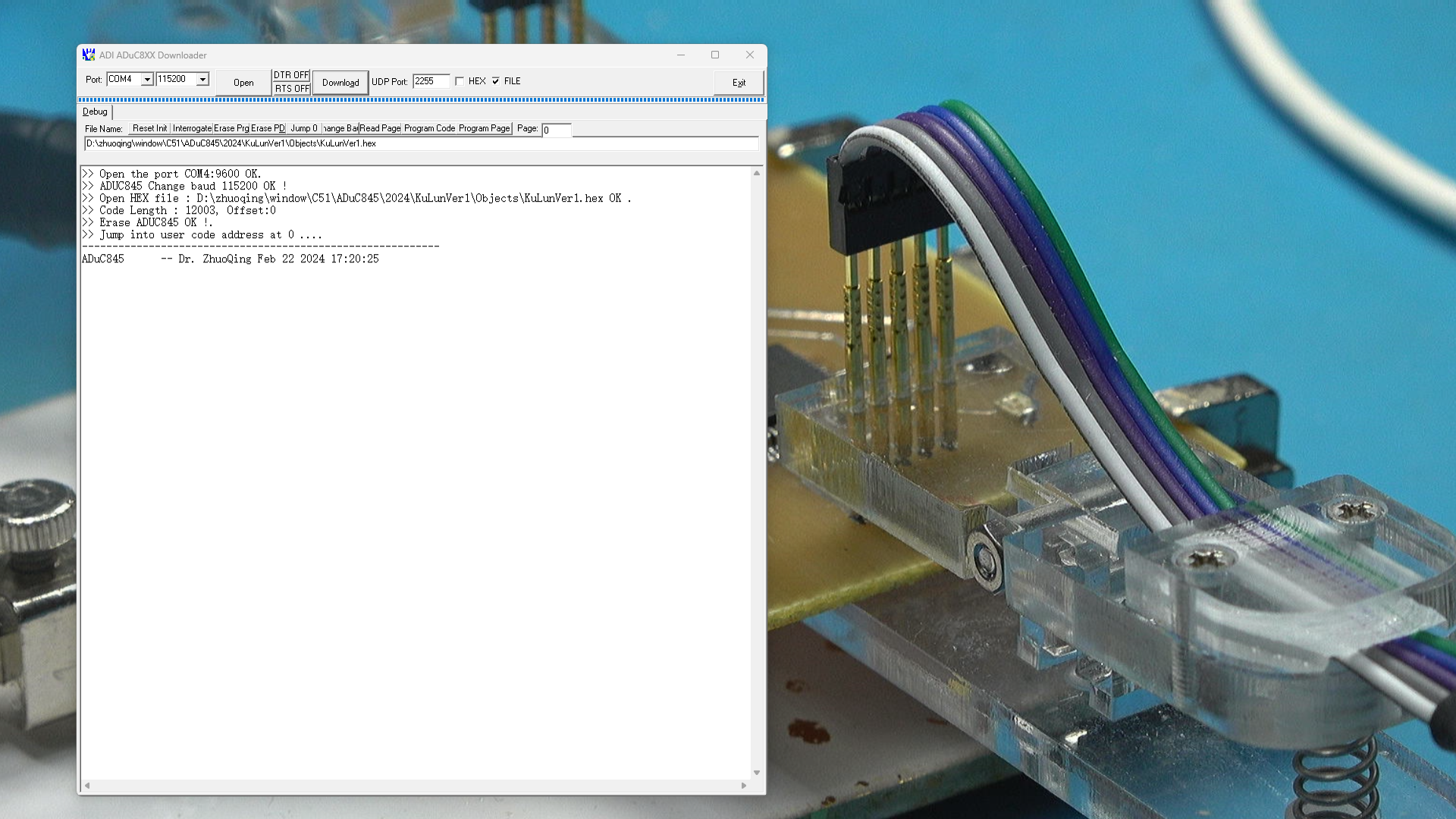The height and width of the screenshot is (819, 1456).
Task: Click the Jump 0 button
Action: point(303,128)
